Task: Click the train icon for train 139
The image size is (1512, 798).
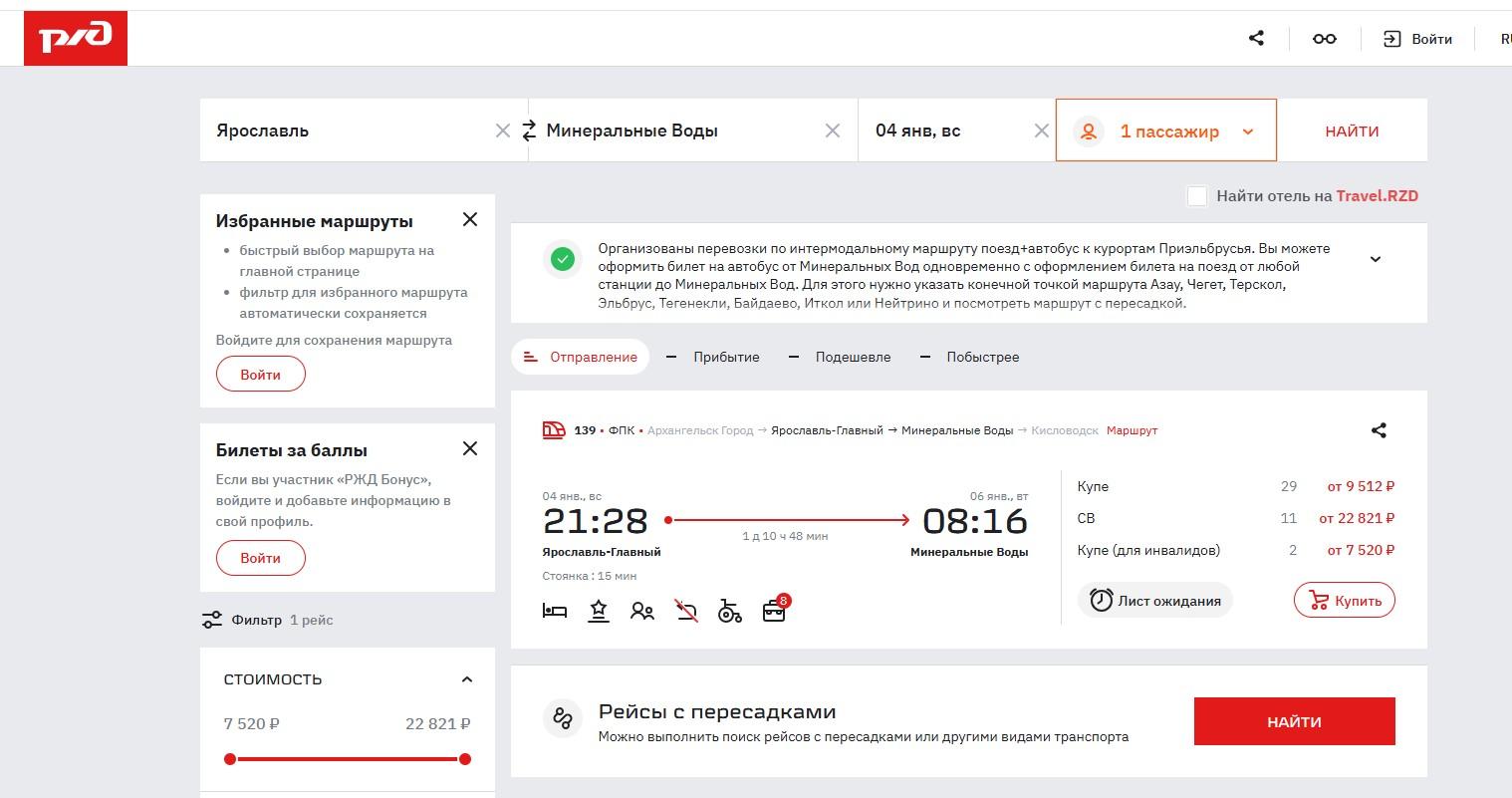Action: [554, 430]
